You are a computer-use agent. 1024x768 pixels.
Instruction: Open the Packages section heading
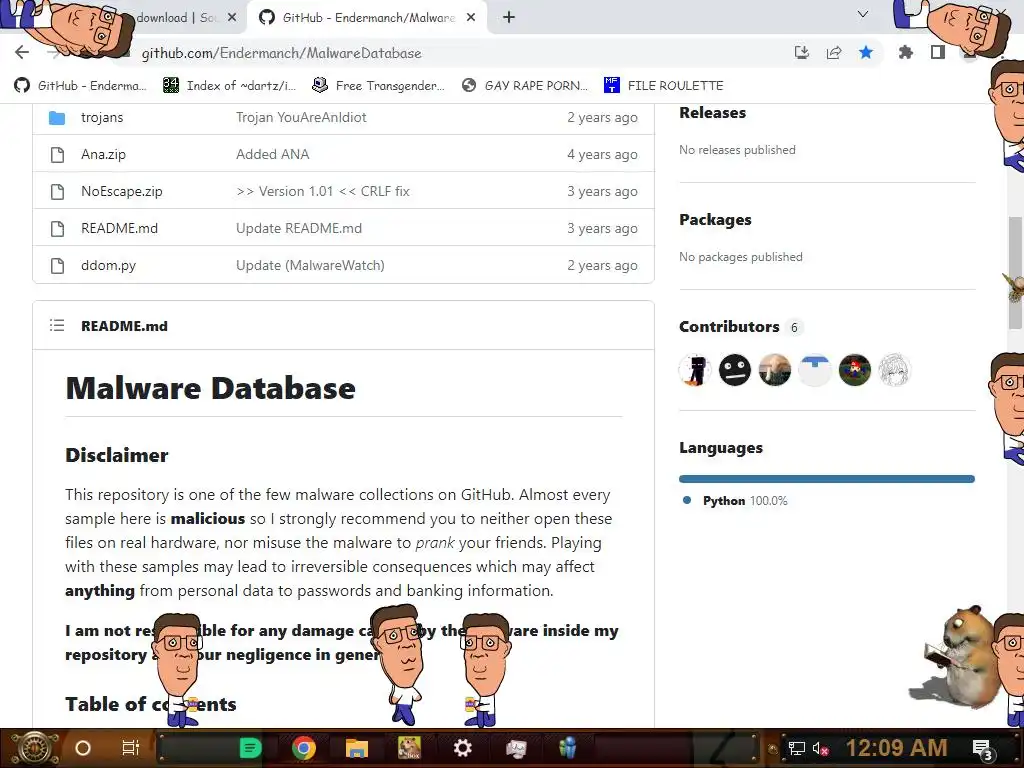pyautogui.click(x=715, y=220)
